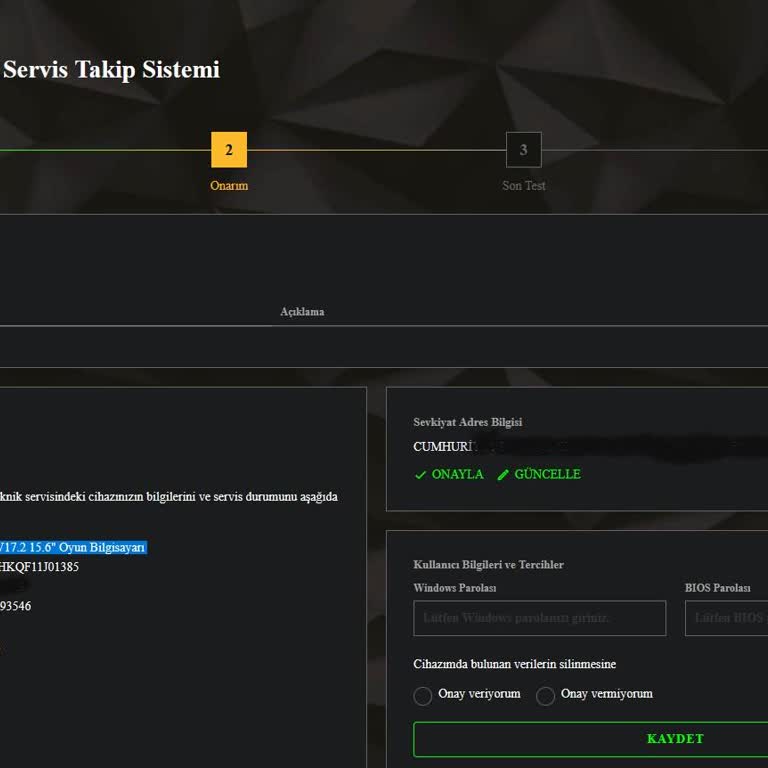Click the Açıklama column header
Viewport: 768px width, 768px height.
coord(302,312)
